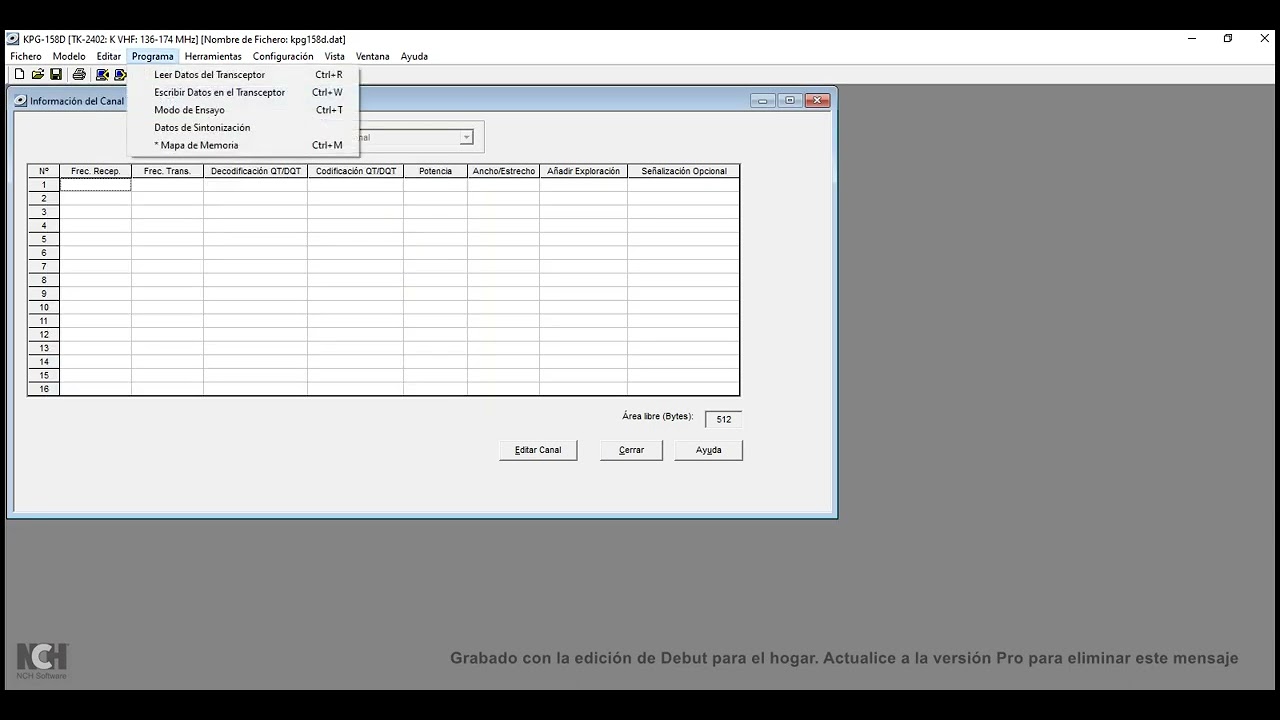
Task: Click the Señalización Opcional cell of row 10
Action: pyautogui.click(x=684, y=308)
